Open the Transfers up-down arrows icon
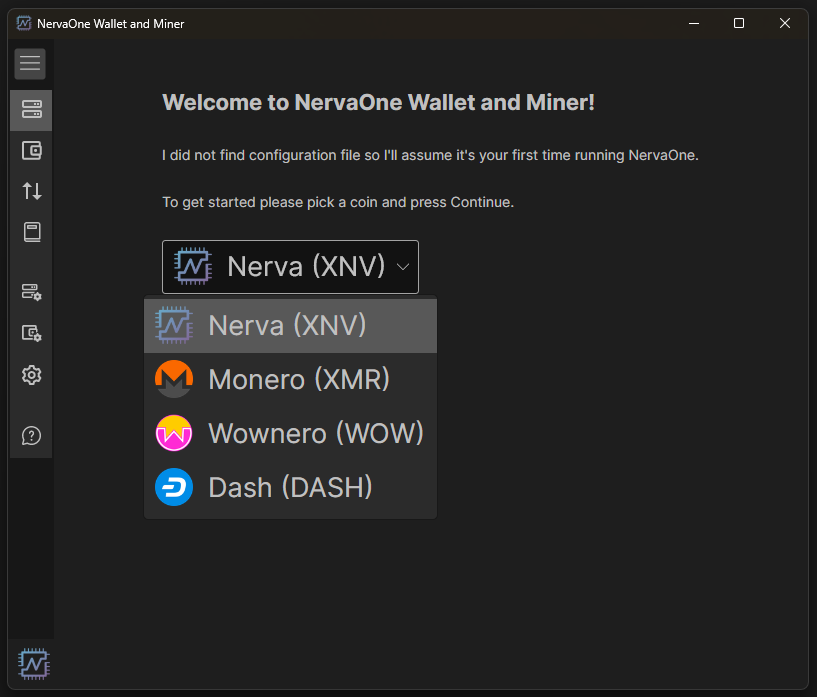Screen dimensions: 817x697 pyautogui.click(x=31, y=191)
